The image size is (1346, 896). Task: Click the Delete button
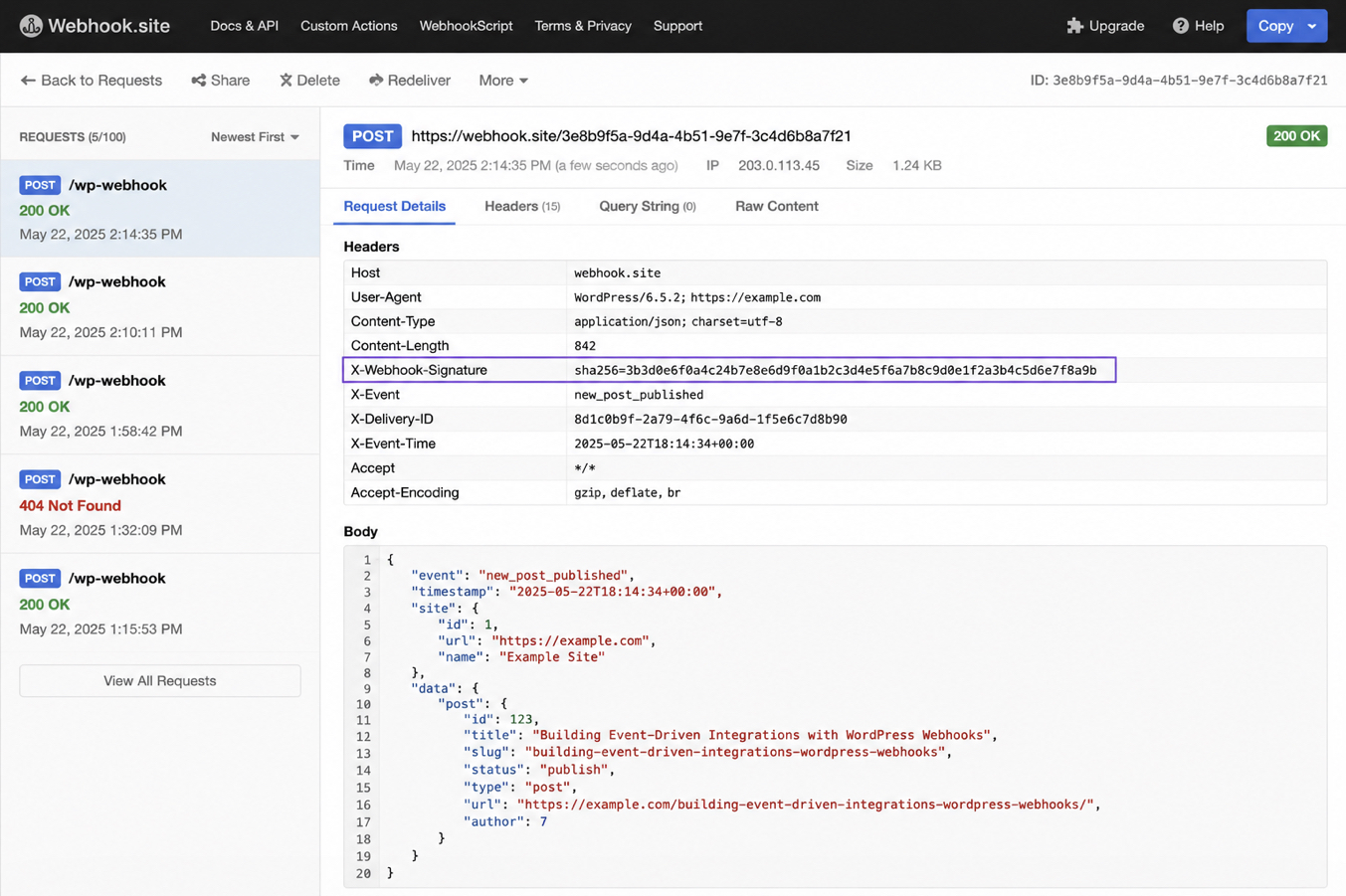(x=309, y=81)
